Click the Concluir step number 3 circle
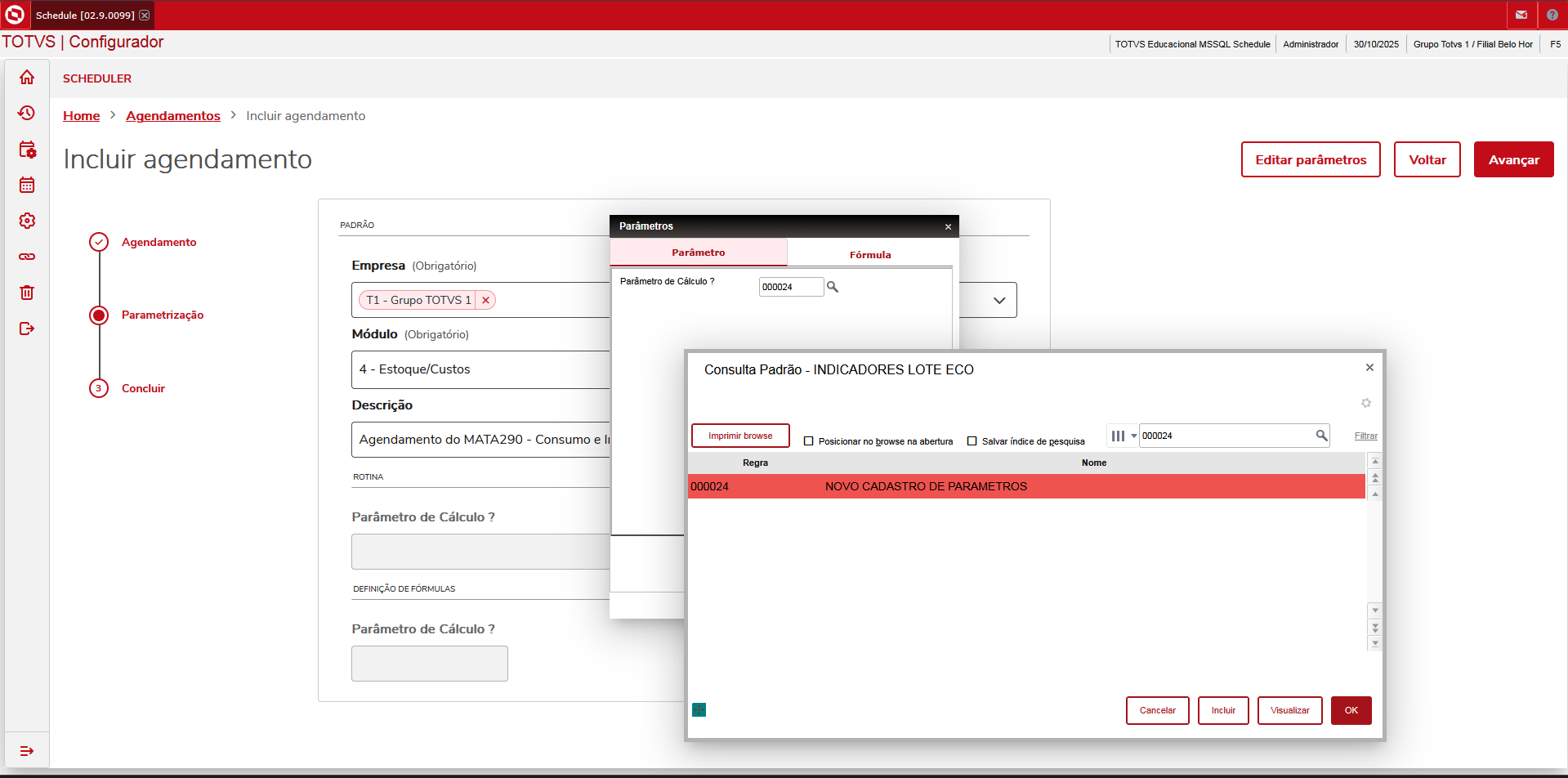This screenshot has height=778, width=1568. 99,388
